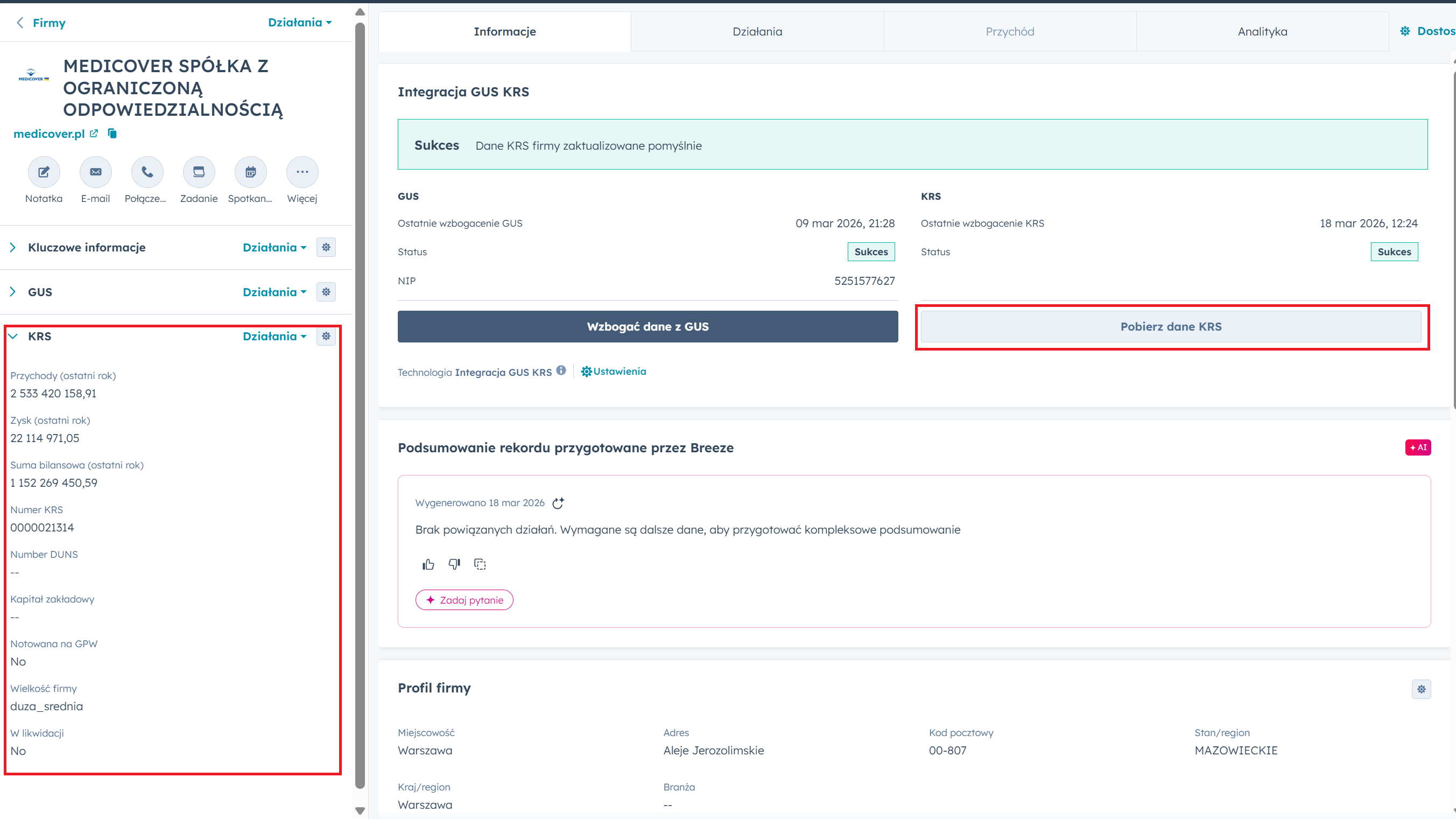Open medicover.pl external link icon
Viewport: 1456px width, 819px height.
pyautogui.click(x=94, y=134)
